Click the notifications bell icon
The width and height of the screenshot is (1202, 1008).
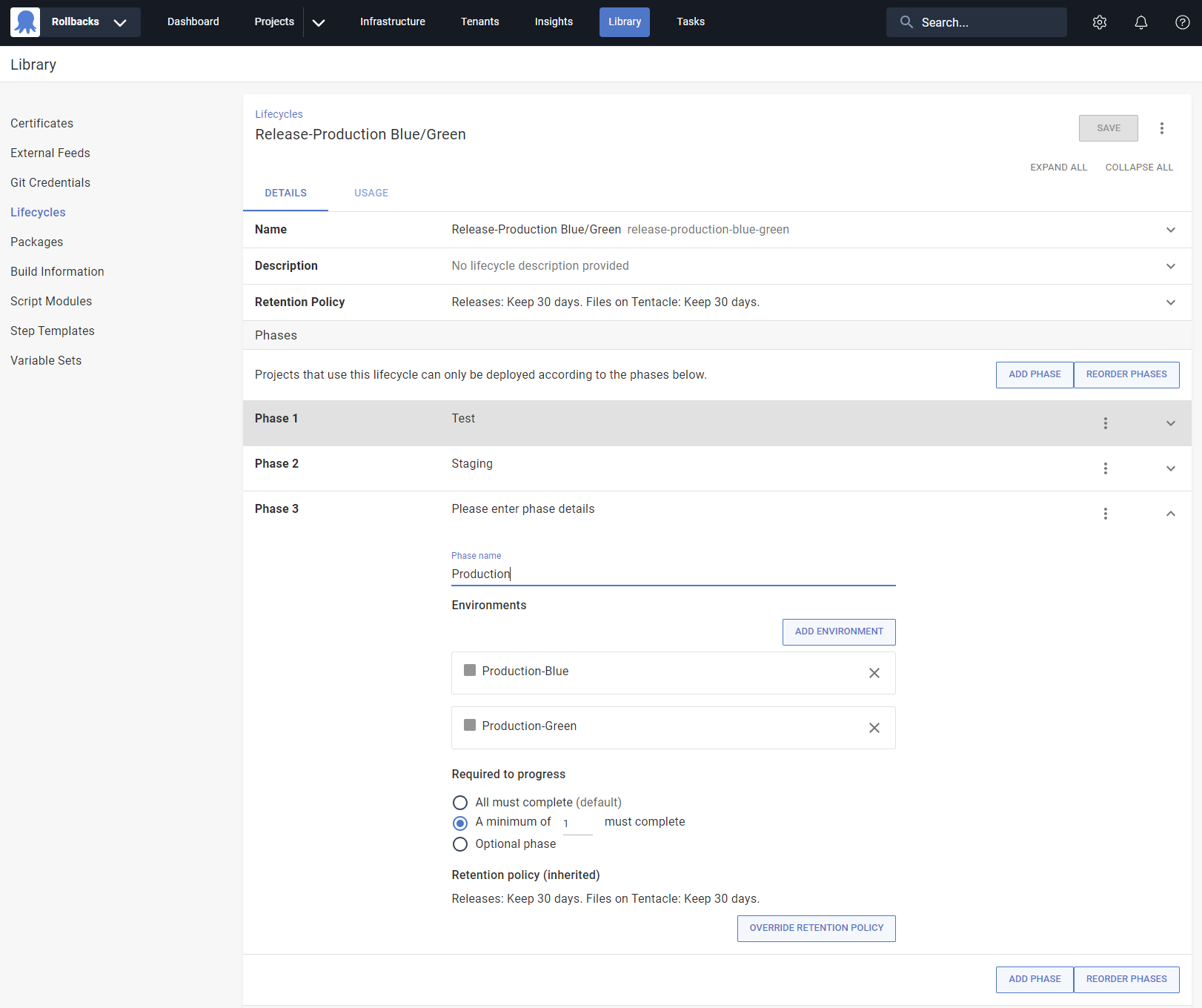1140,22
